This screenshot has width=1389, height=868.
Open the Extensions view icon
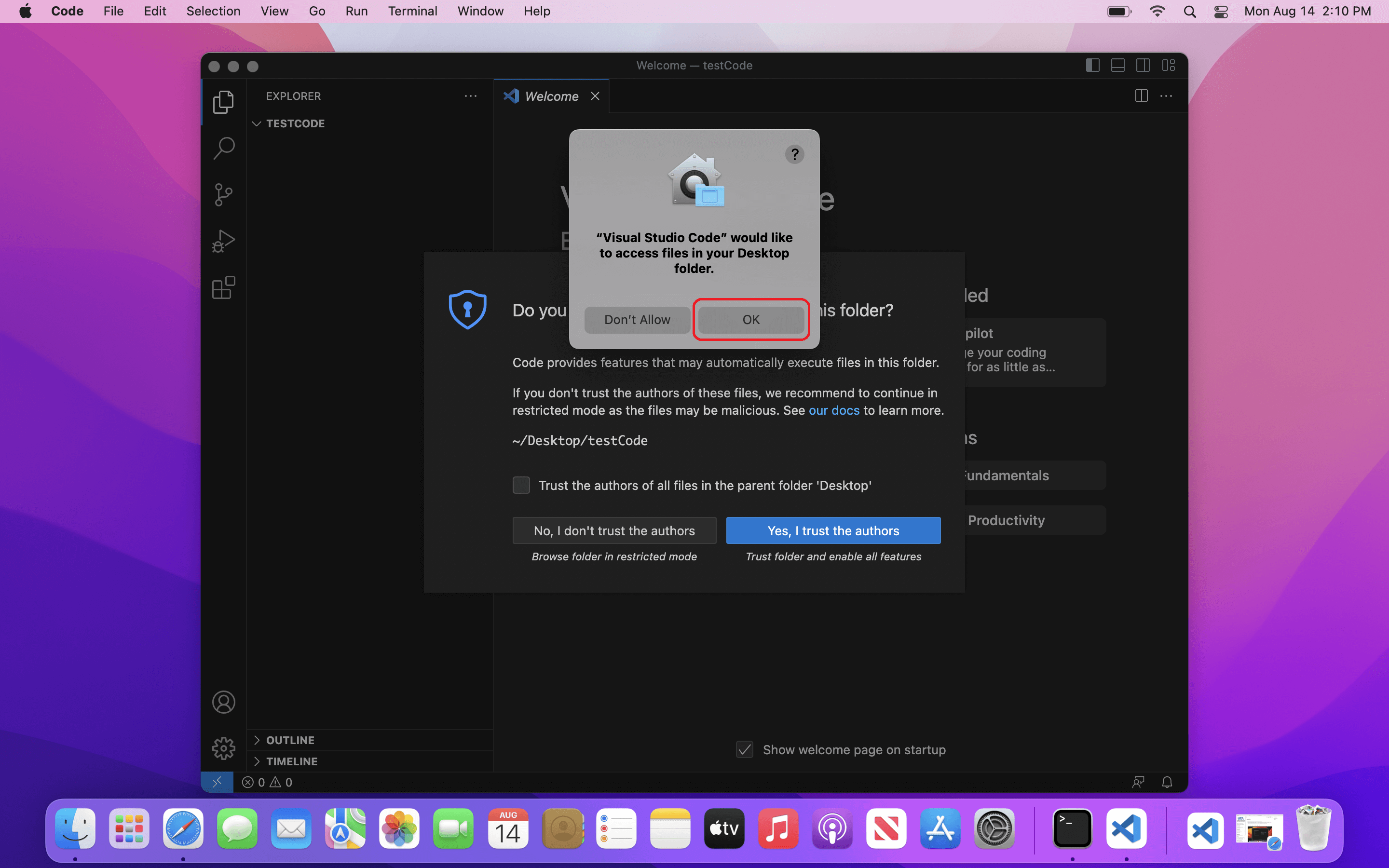pos(223,287)
